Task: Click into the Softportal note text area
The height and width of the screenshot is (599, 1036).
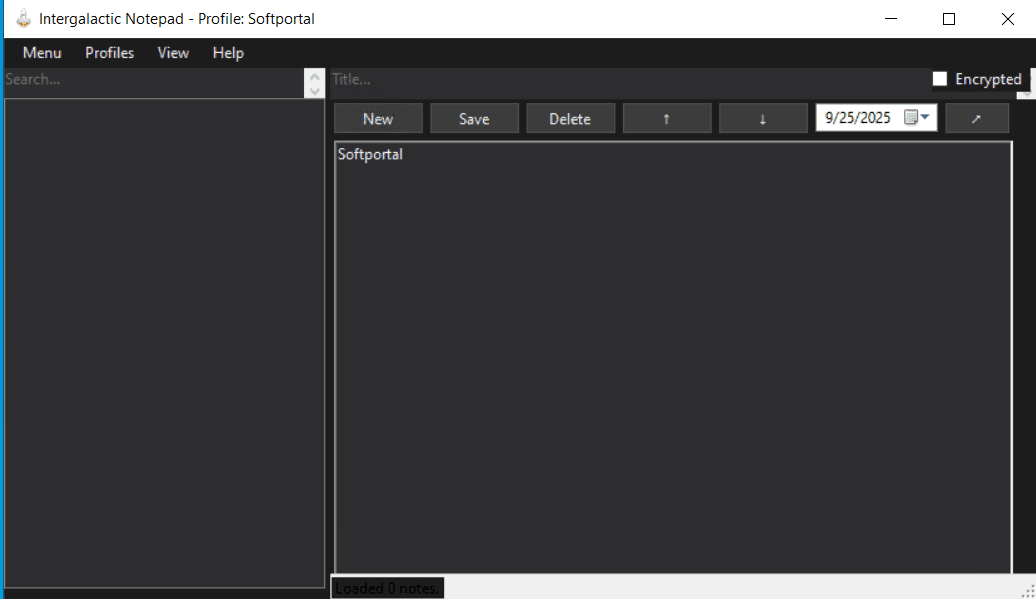Action: [673, 357]
